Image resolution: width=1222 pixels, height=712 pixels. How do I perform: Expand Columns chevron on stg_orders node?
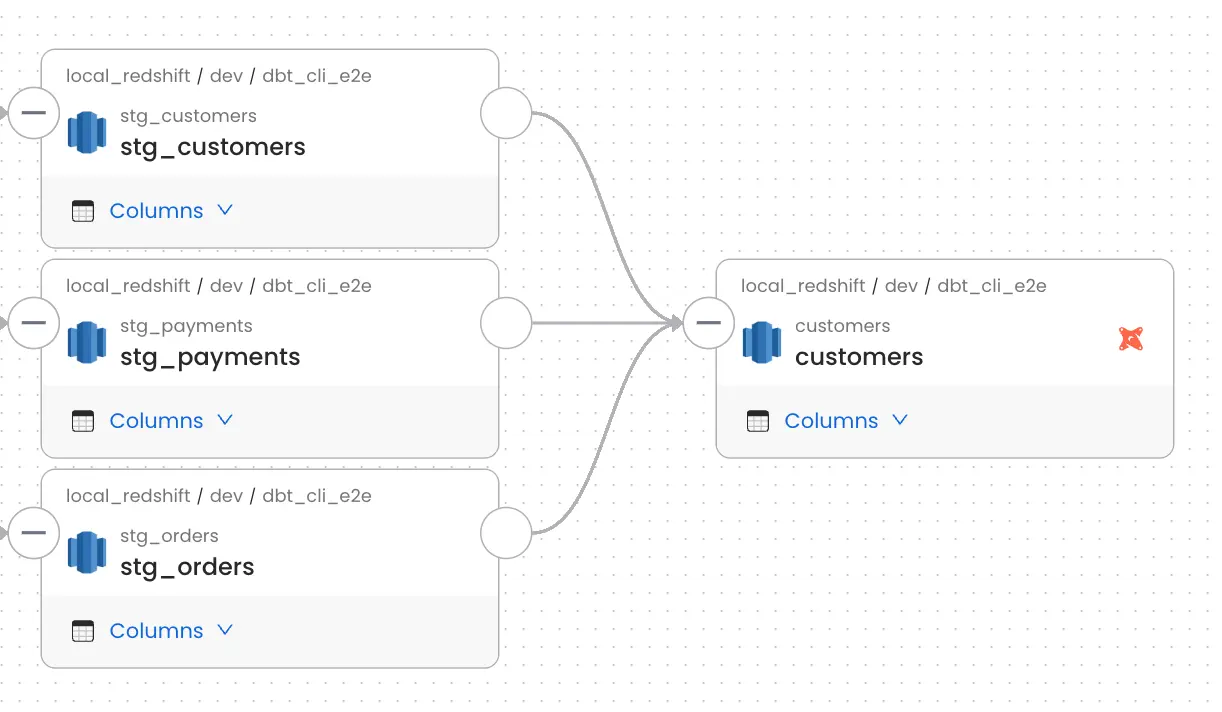click(x=225, y=630)
